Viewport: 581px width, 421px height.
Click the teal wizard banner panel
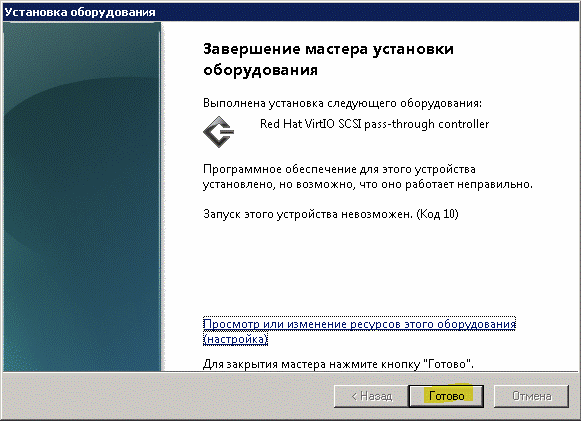tap(82, 196)
